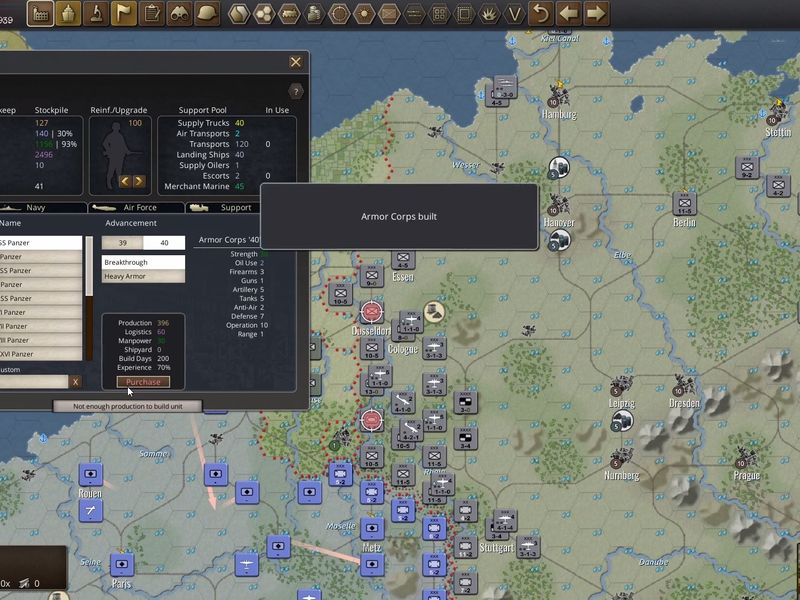The height and width of the screenshot is (600, 800).
Task: Click the Prague city marker
Action: click(746, 457)
